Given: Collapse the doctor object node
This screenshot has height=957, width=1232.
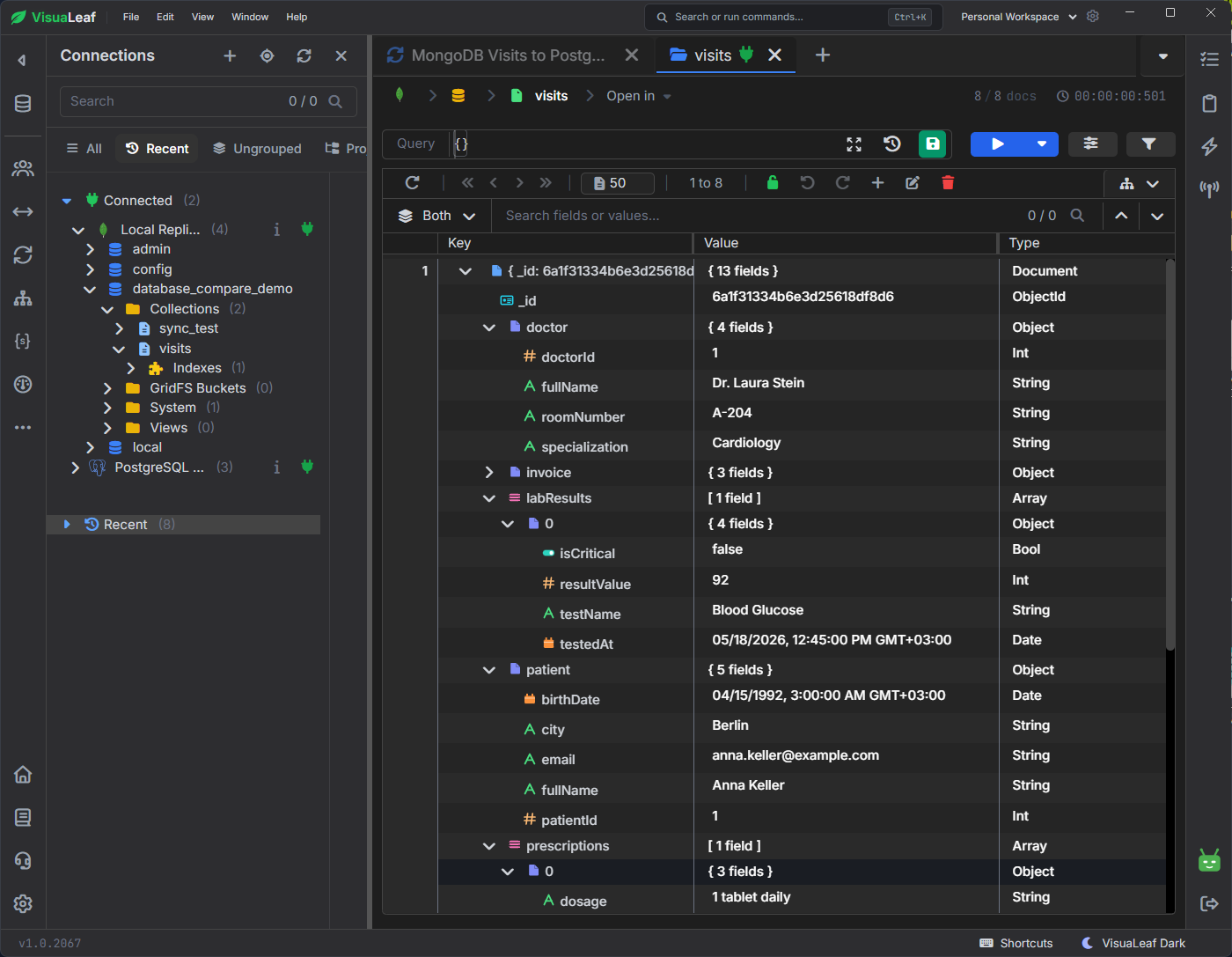Looking at the screenshot, I should [x=489, y=328].
